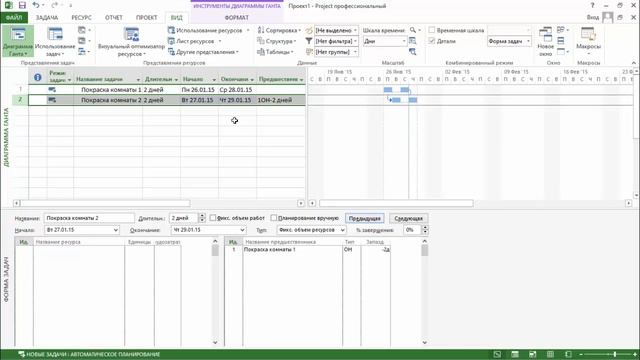This screenshot has height=360, width=640.
Task: Switch to the ОТЧЕТ ribbon tab
Action: click(x=113, y=18)
